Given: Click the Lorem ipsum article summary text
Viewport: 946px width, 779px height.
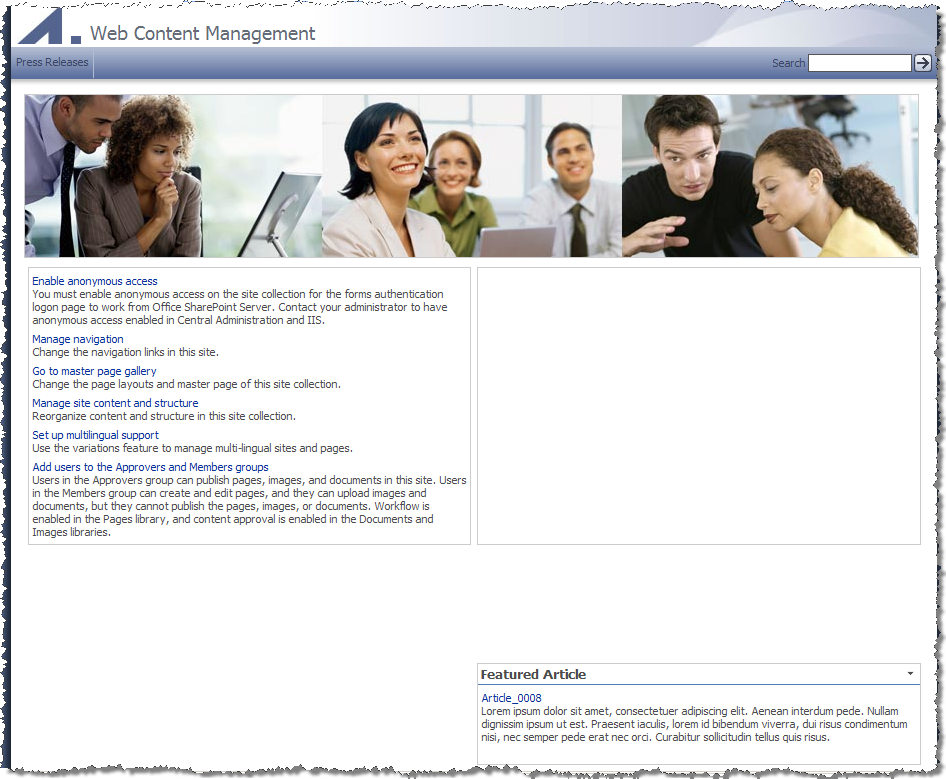Looking at the screenshot, I should [694, 724].
